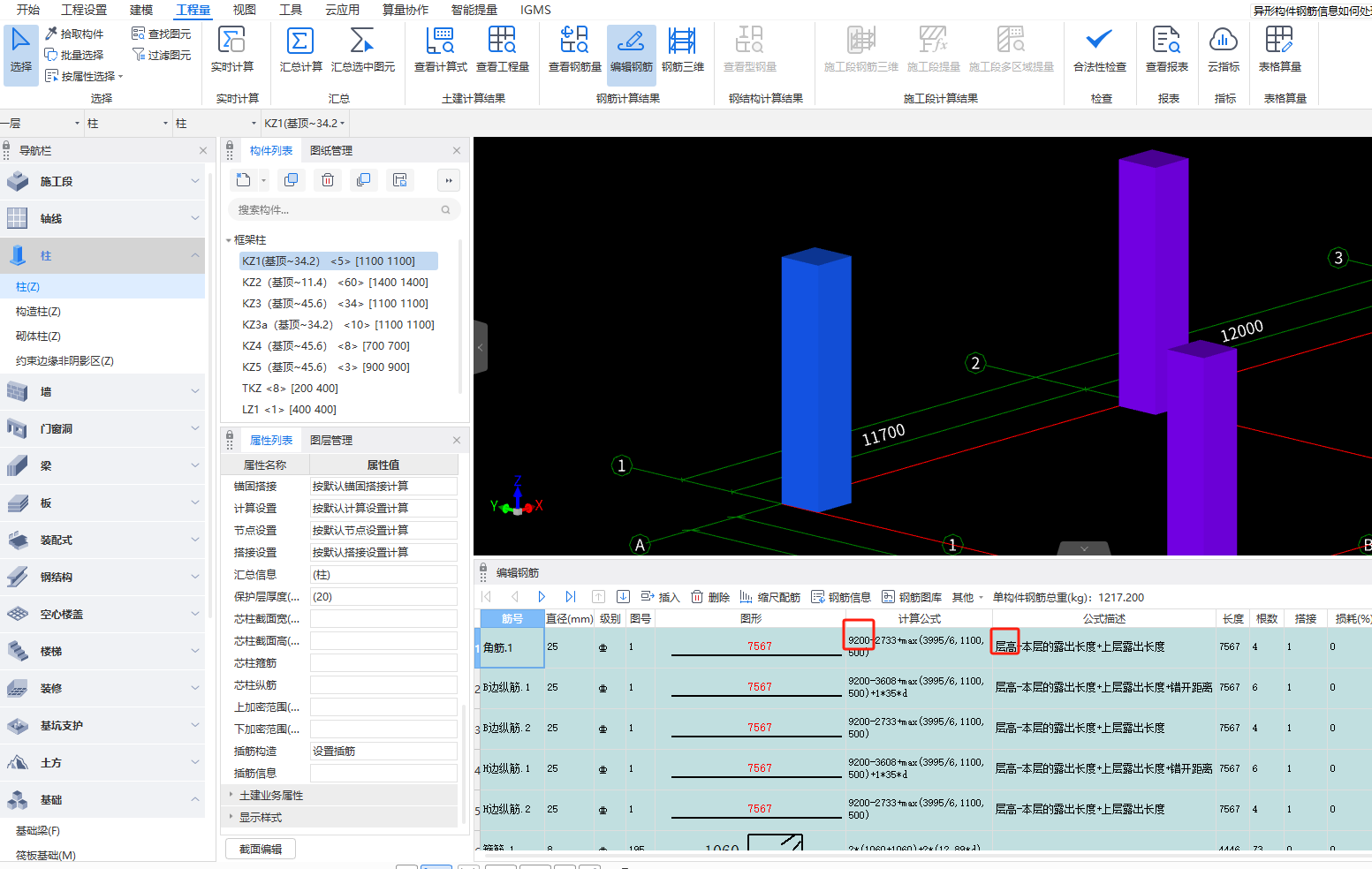Switch to 图纸管理 tab
The width and height of the screenshot is (1372, 869).
[x=331, y=151]
